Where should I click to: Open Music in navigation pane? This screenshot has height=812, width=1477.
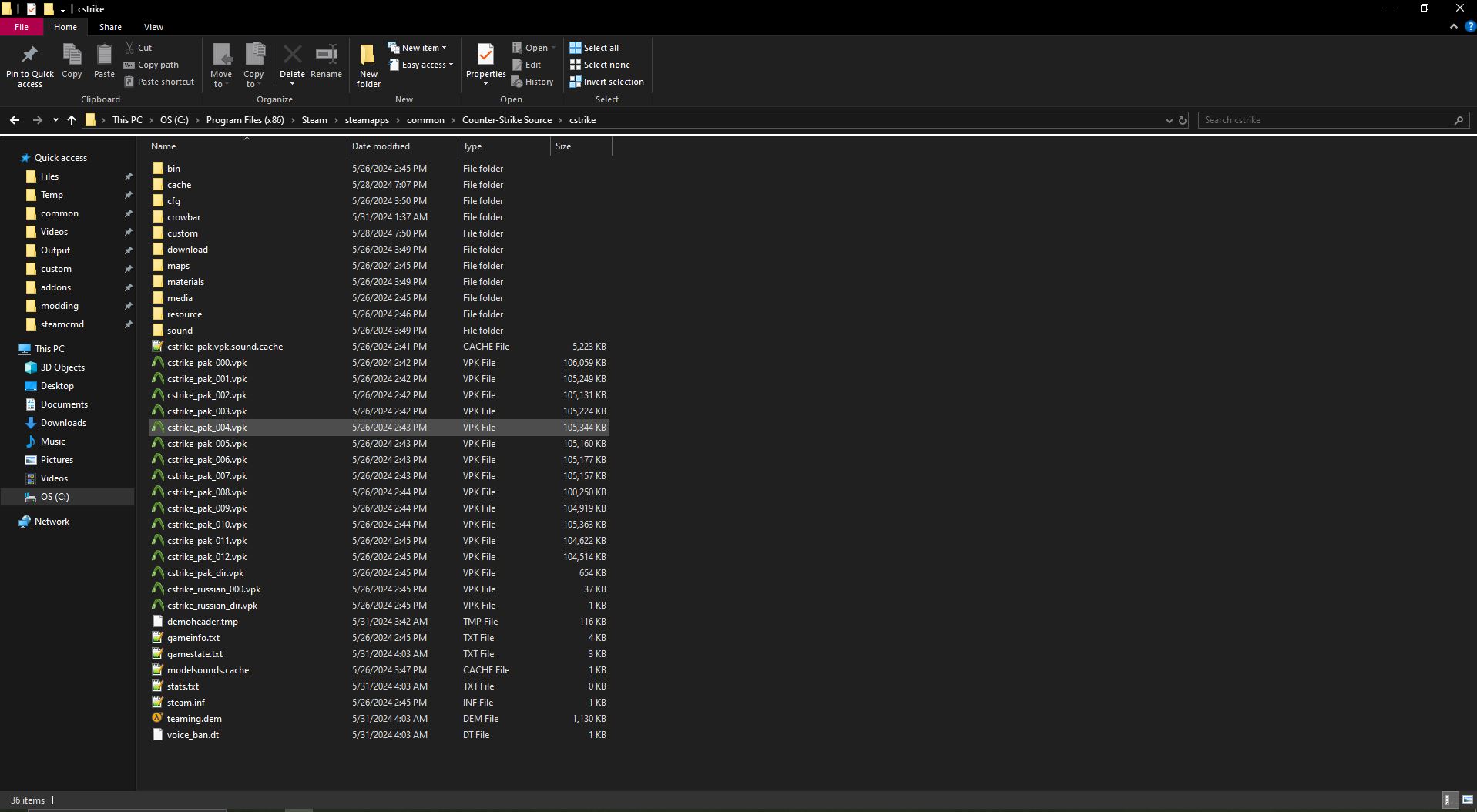[x=52, y=441]
